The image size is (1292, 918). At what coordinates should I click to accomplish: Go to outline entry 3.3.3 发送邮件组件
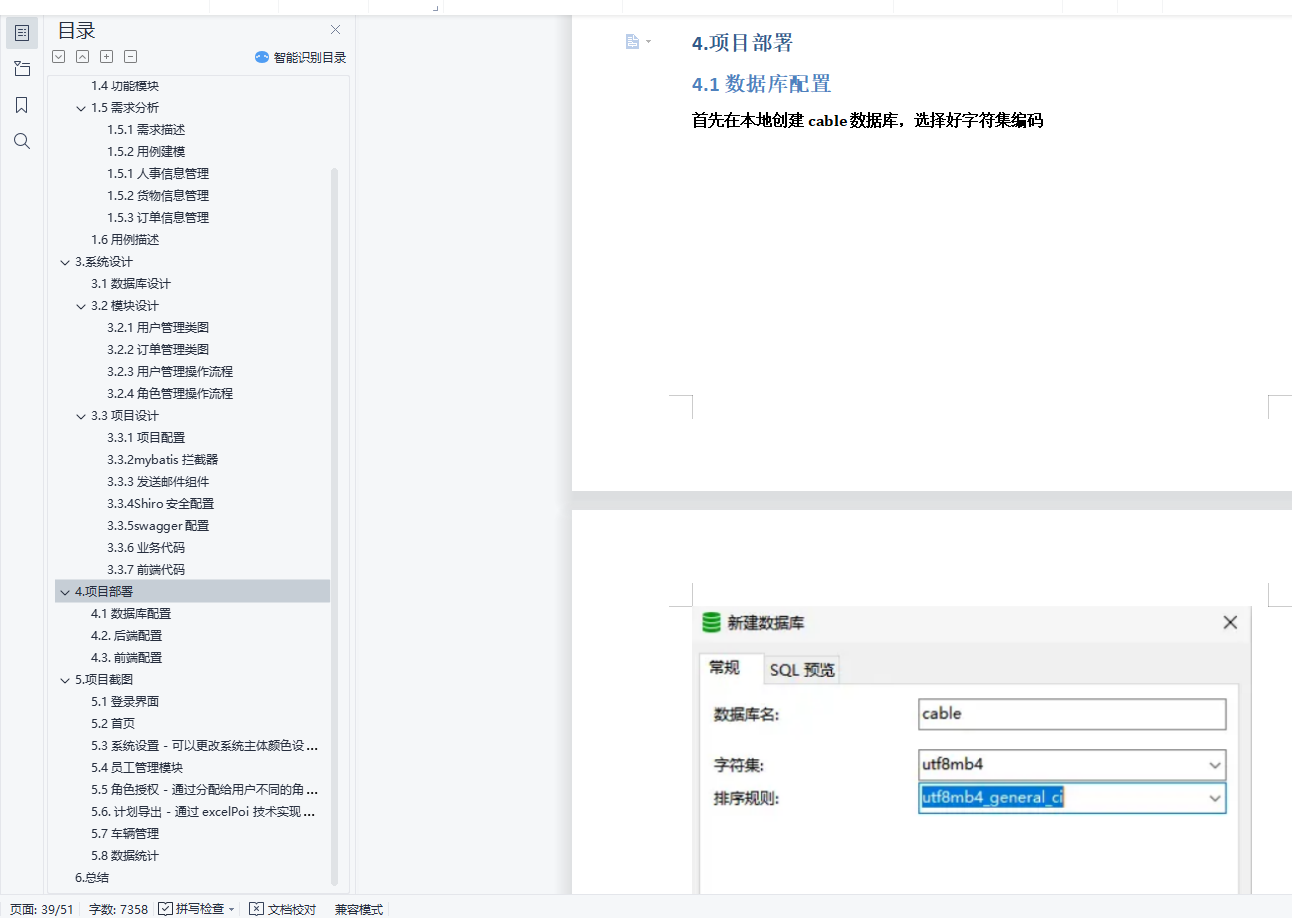[158, 482]
